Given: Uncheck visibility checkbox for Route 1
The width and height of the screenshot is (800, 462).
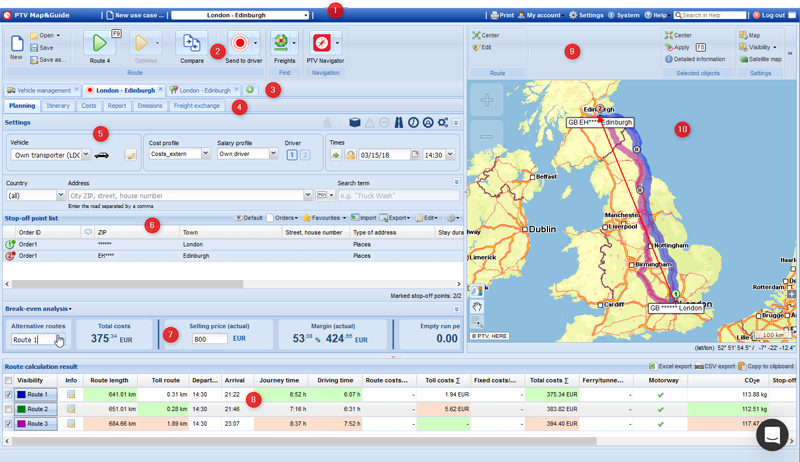Looking at the screenshot, I should coord(8,395).
